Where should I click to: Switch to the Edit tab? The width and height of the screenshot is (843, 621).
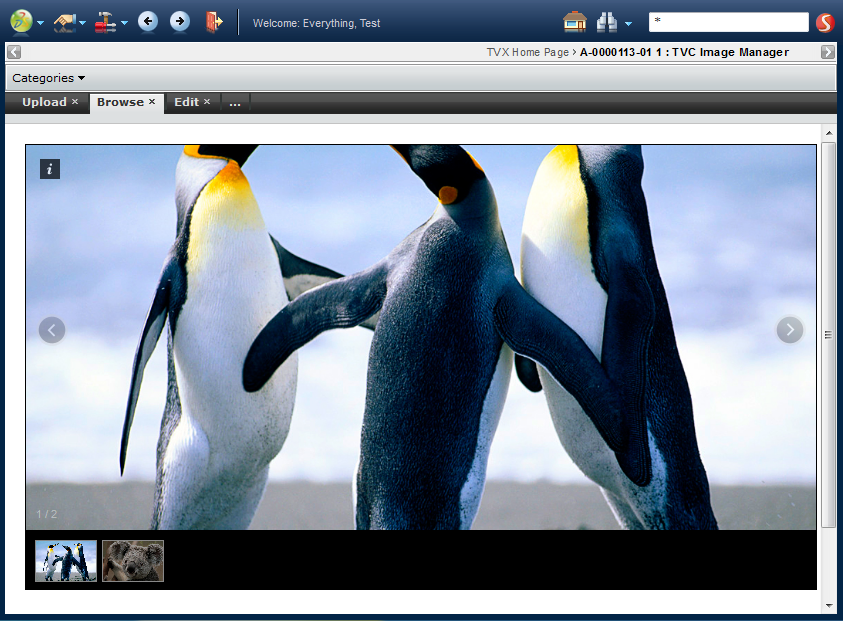coord(186,102)
